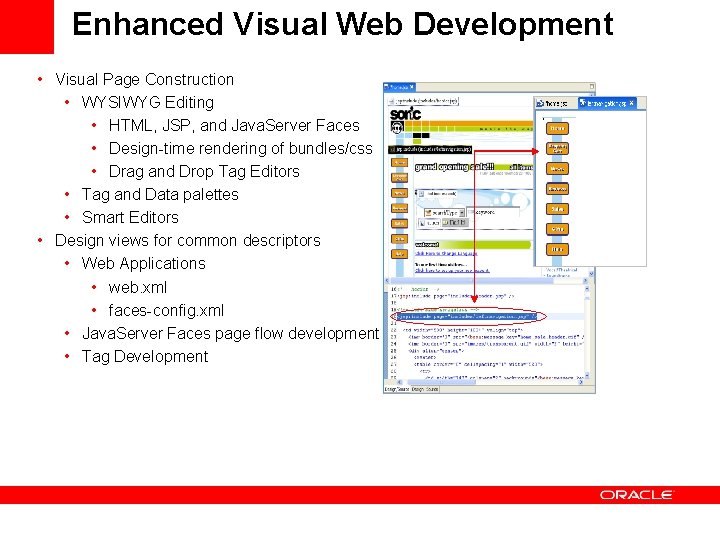Close the active floating window tab
The height and width of the screenshot is (540, 720).
point(632,103)
